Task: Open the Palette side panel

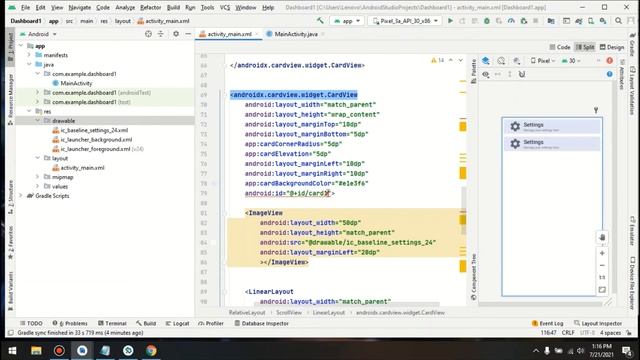Action: [x=473, y=71]
